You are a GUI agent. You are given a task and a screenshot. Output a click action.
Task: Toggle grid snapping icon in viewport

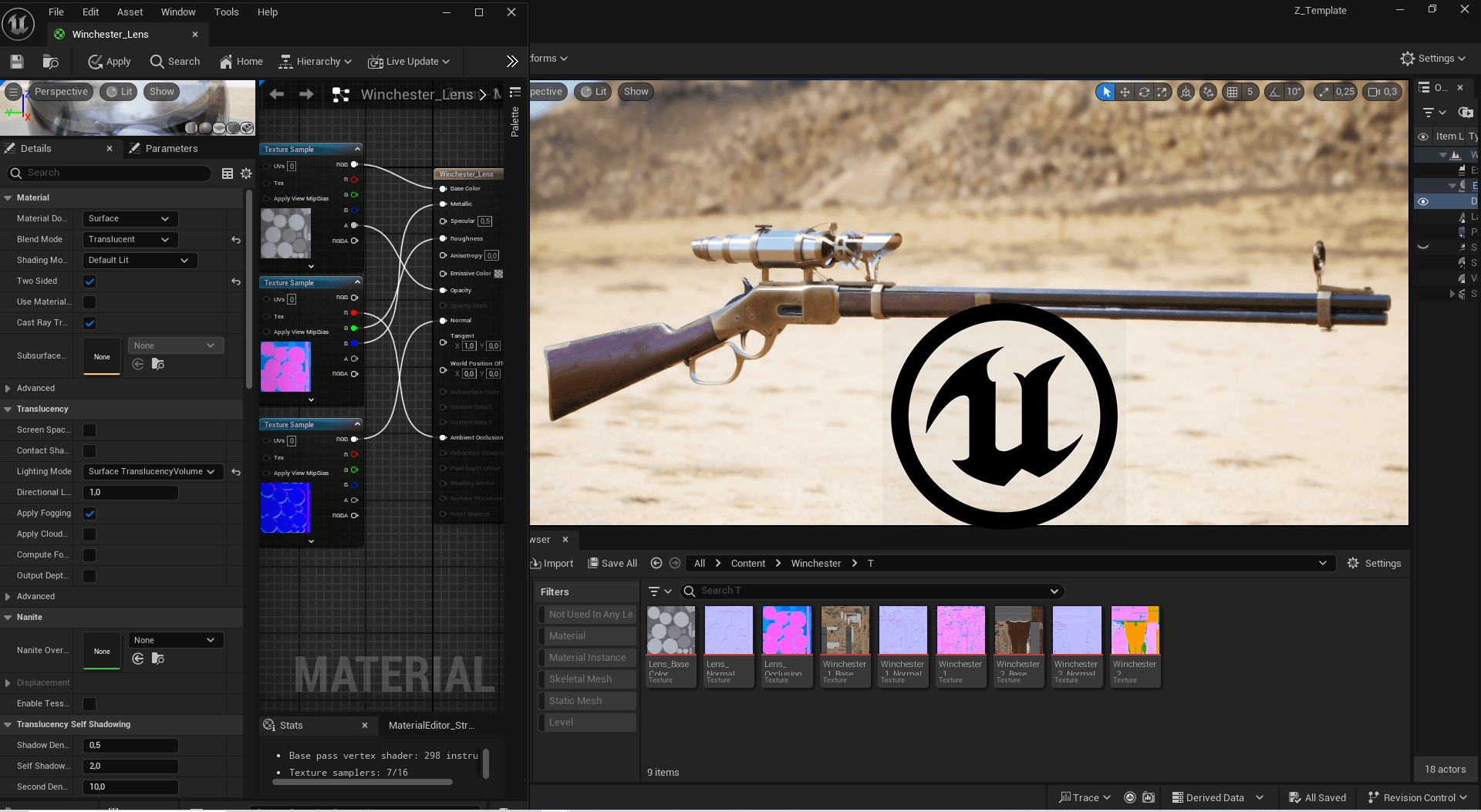point(1232,92)
